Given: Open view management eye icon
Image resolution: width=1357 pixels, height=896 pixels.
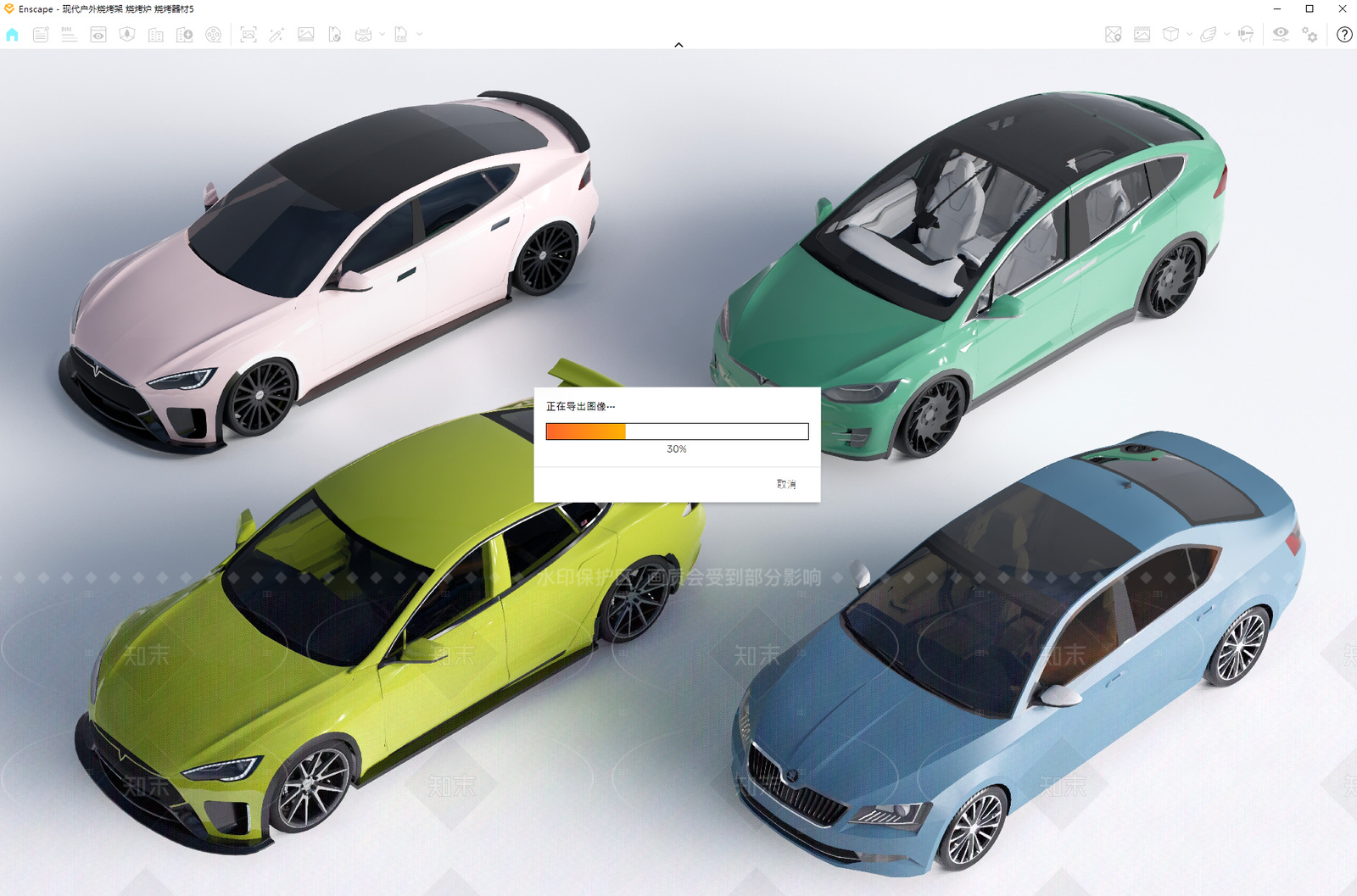Looking at the screenshot, I should [x=98, y=35].
